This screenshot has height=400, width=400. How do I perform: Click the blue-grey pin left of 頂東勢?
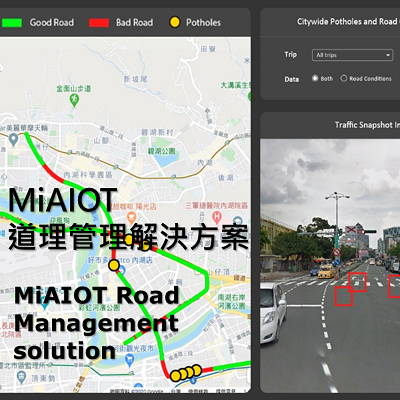21,378
